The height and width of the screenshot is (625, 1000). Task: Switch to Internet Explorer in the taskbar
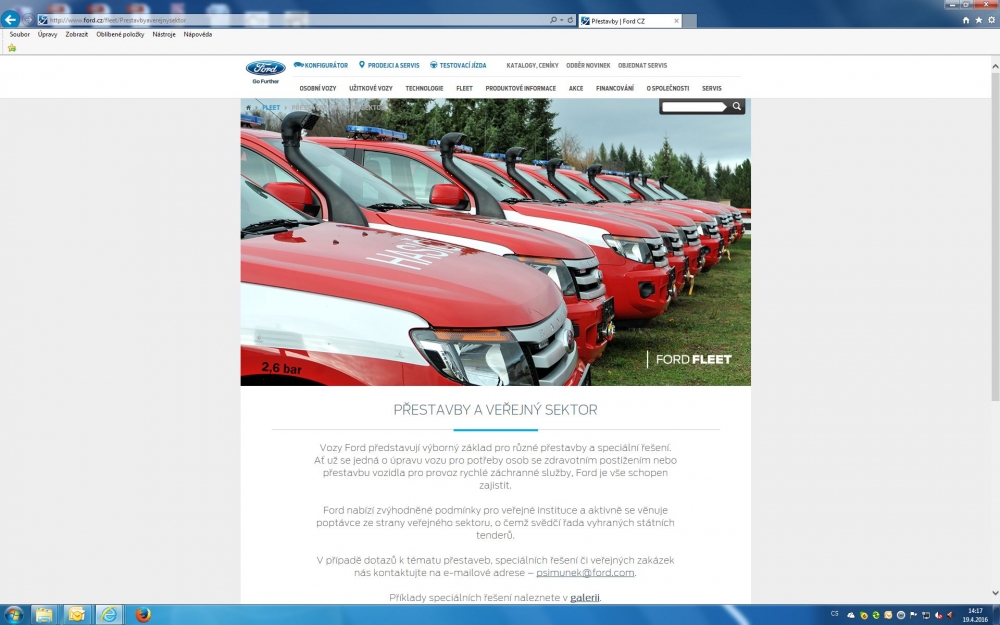[x=109, y=615]
